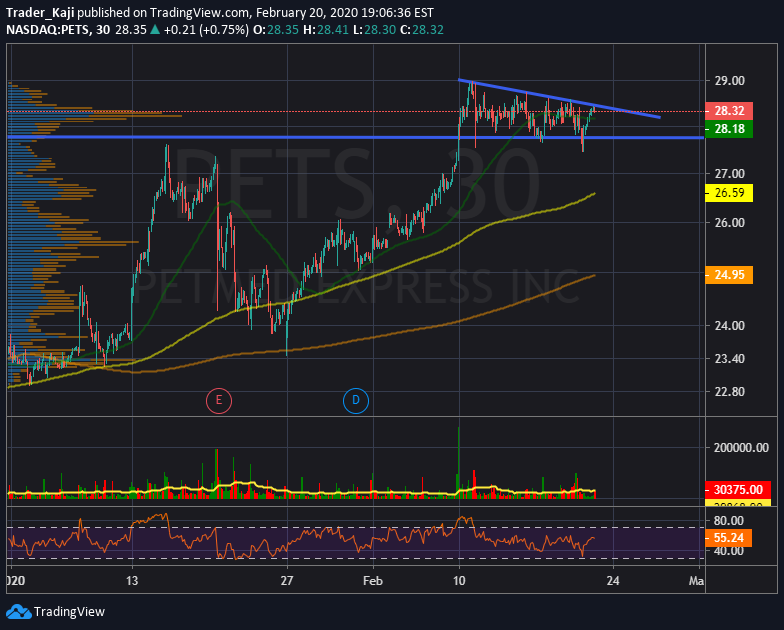Click the TradingView cloud logo icon
The width and height of the screenshot is (784, 630).
18,612
